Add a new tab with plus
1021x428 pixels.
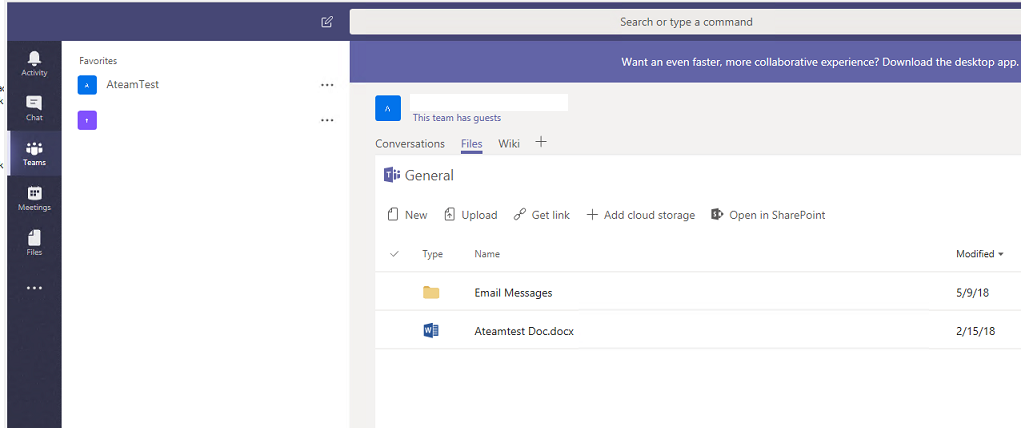[541, 142]
